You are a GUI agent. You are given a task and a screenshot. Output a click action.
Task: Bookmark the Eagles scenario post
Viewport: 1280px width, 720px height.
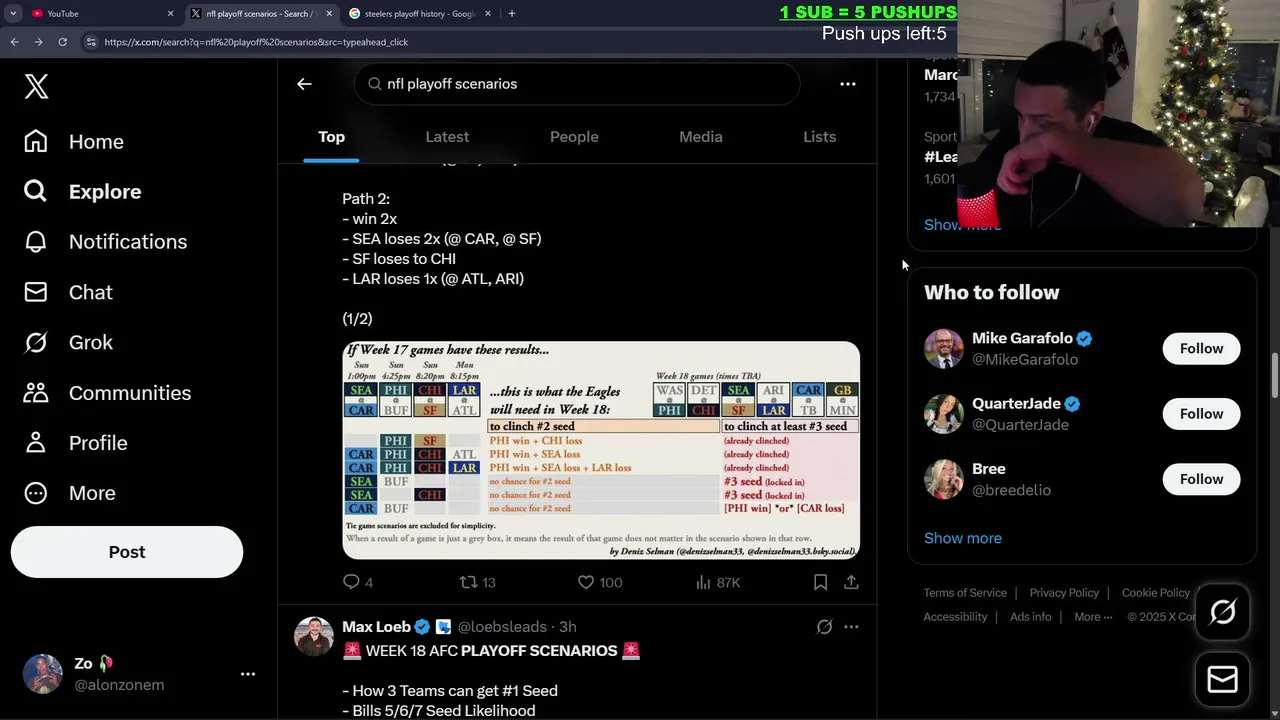click(x=820, y=582)
